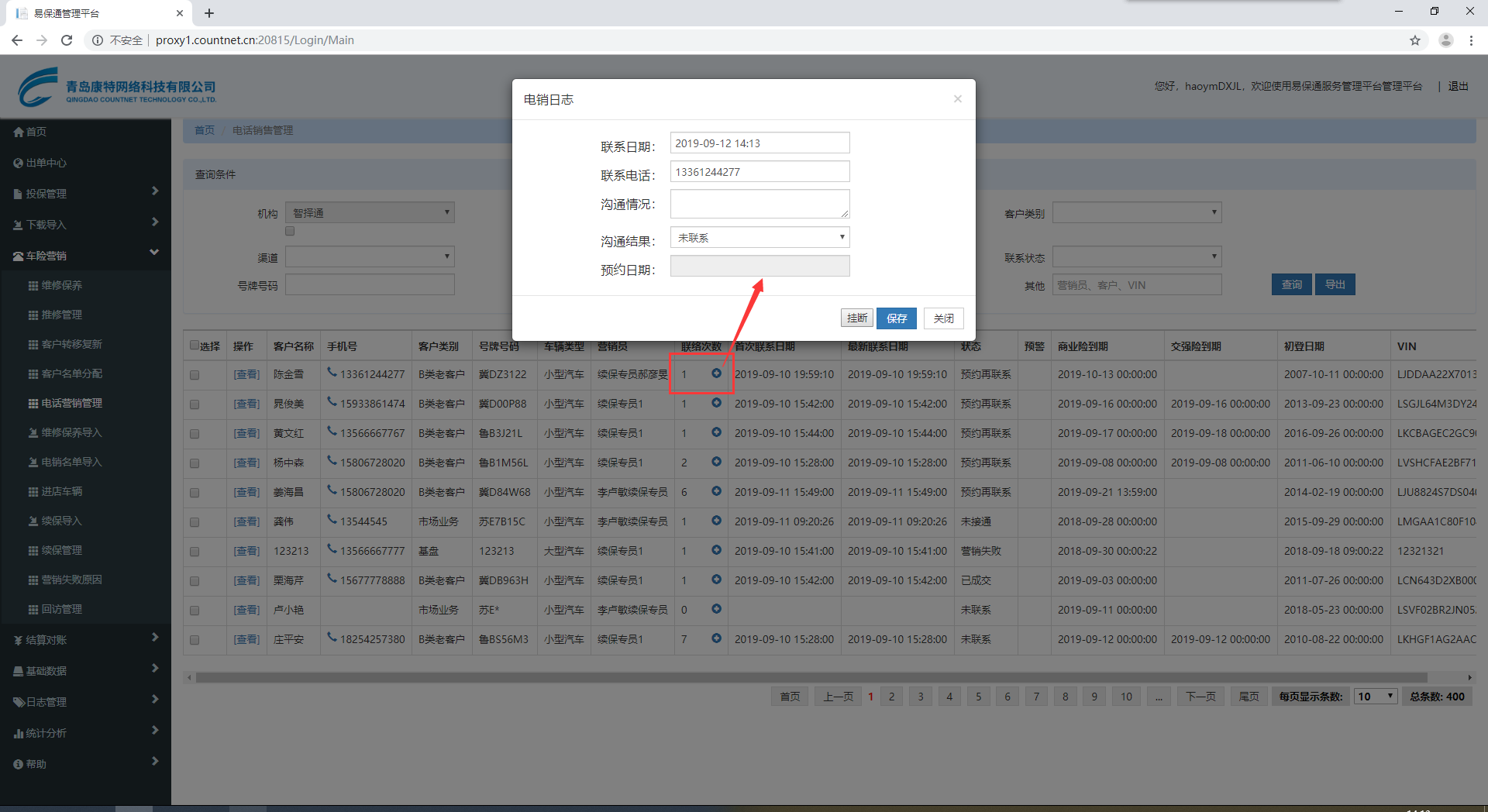1488x812 pixels.
Task: Open the 联系状态 dropdown
Action: 1137,256
